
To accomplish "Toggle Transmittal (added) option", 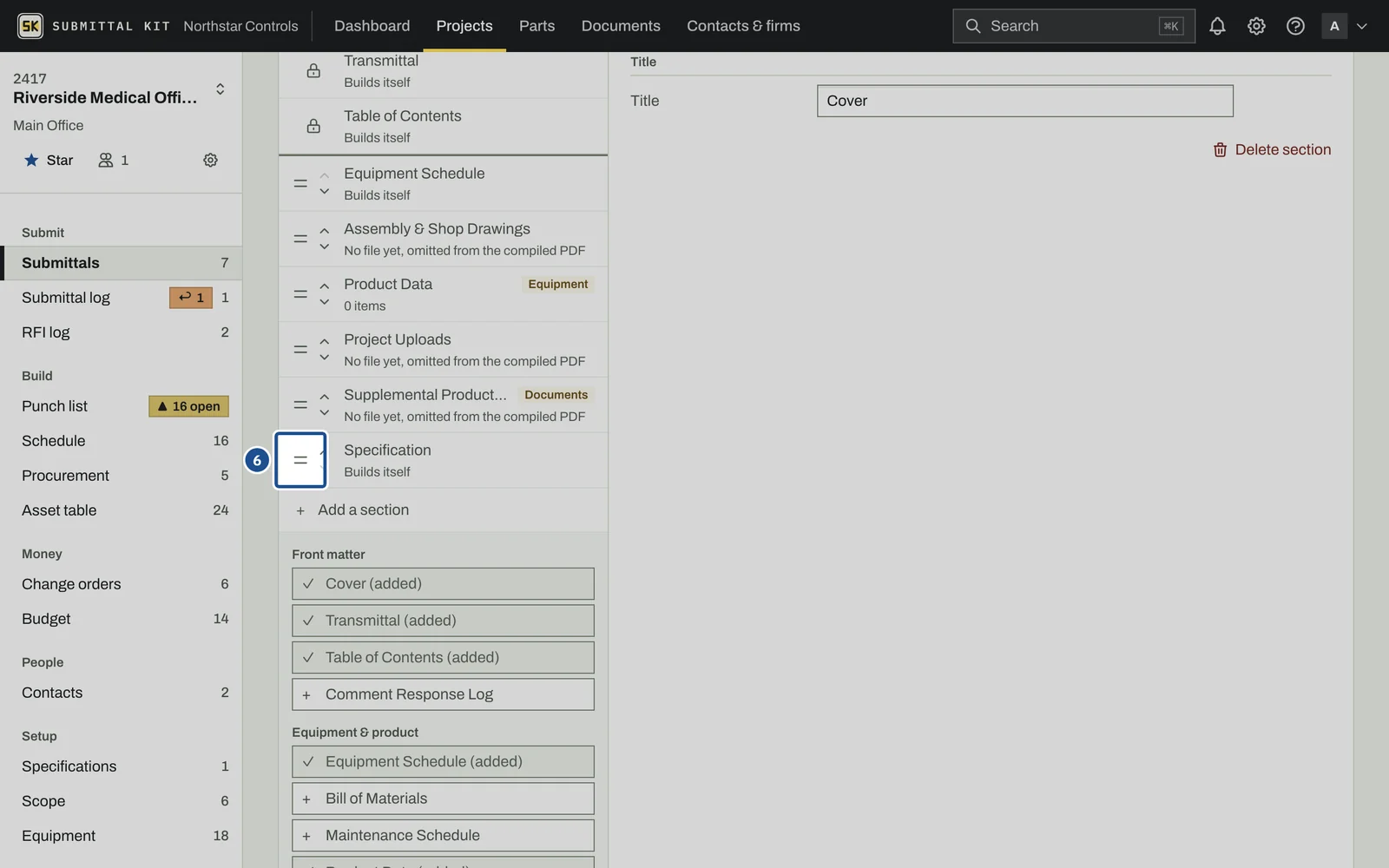I will [443, 621].
